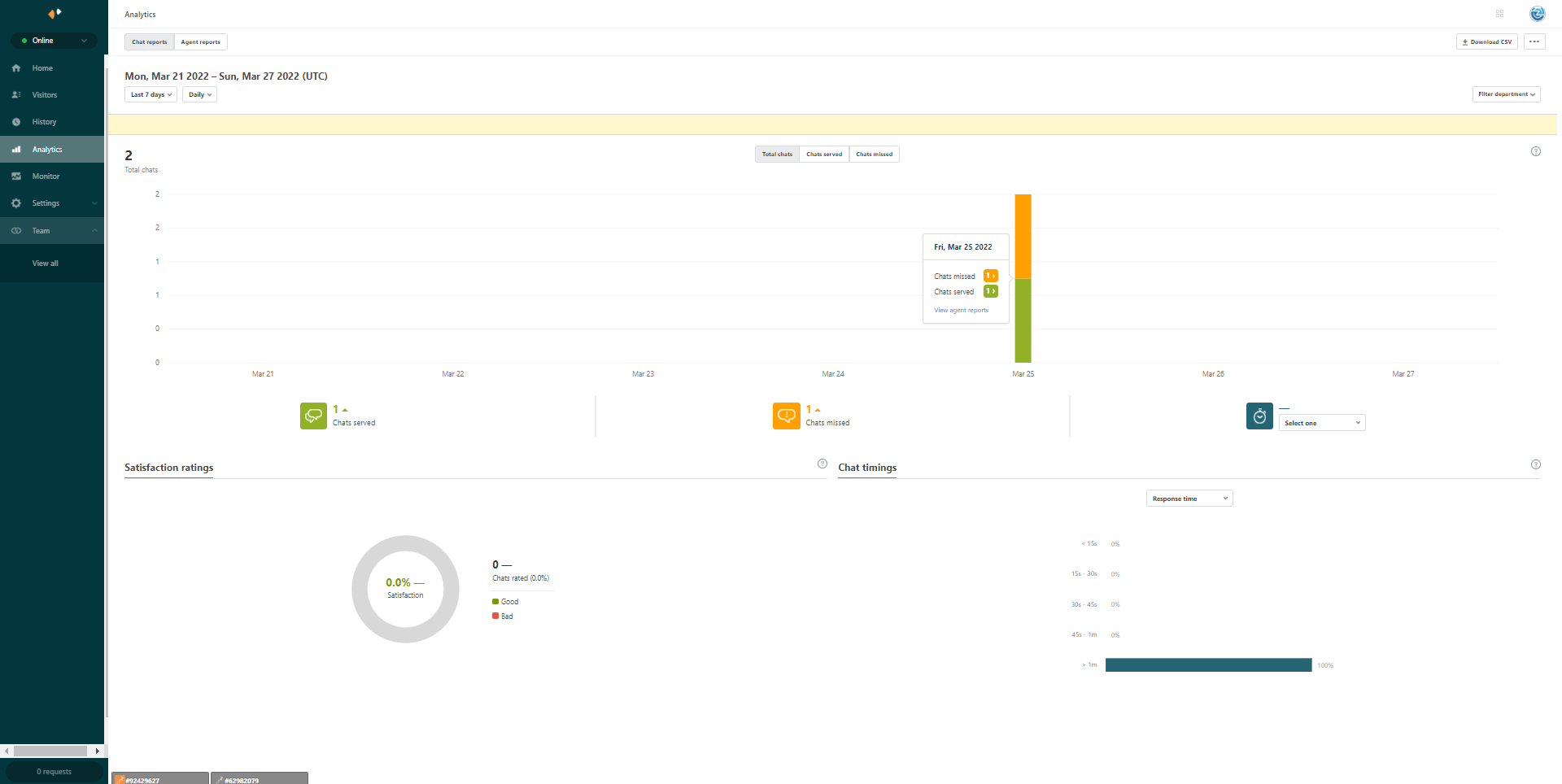Expand the Settings chevron
This screenshot has height=784, width=1562.
(94, 203)
